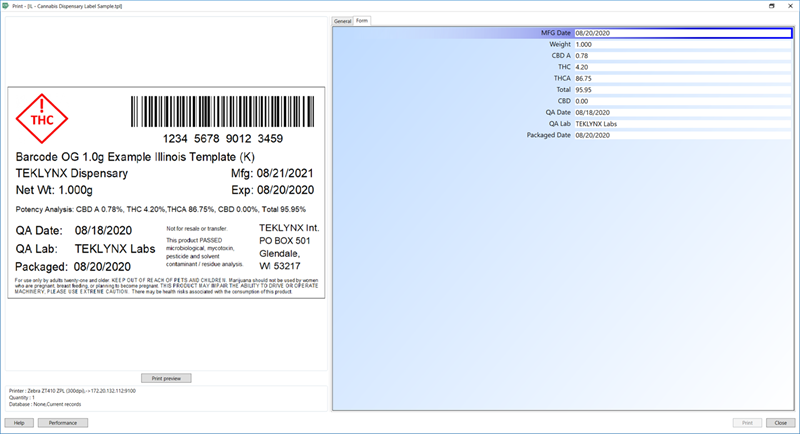The width and height of the screenshot is (800, 434).
Task: Click the adult-use warning text on label
Action: click(166, 286)
